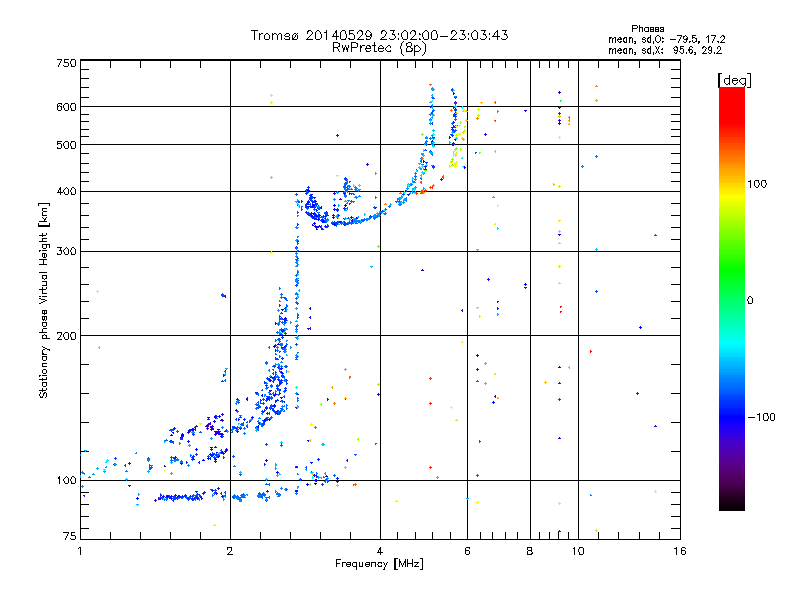Click the '2' MHz frequency tick label
This screenshot has width=800, height=600.
(x=230, y=551)
